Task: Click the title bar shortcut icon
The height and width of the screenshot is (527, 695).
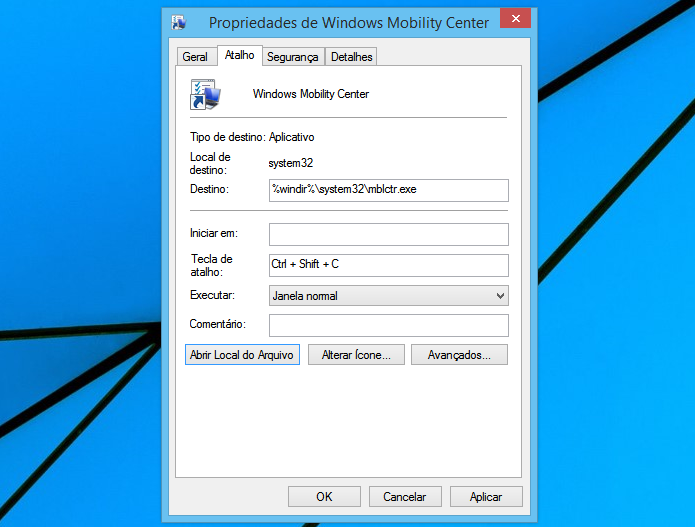Action: click(179, 22)
